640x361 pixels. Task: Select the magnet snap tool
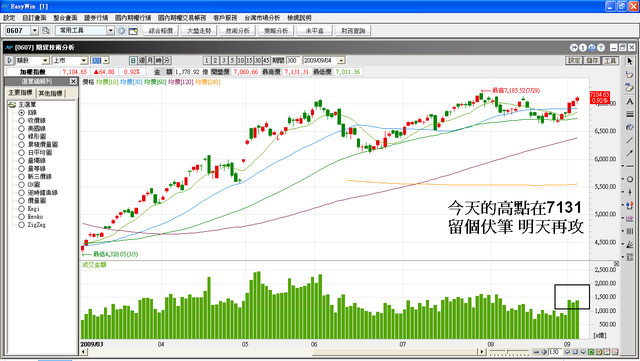tap(630, 206)
